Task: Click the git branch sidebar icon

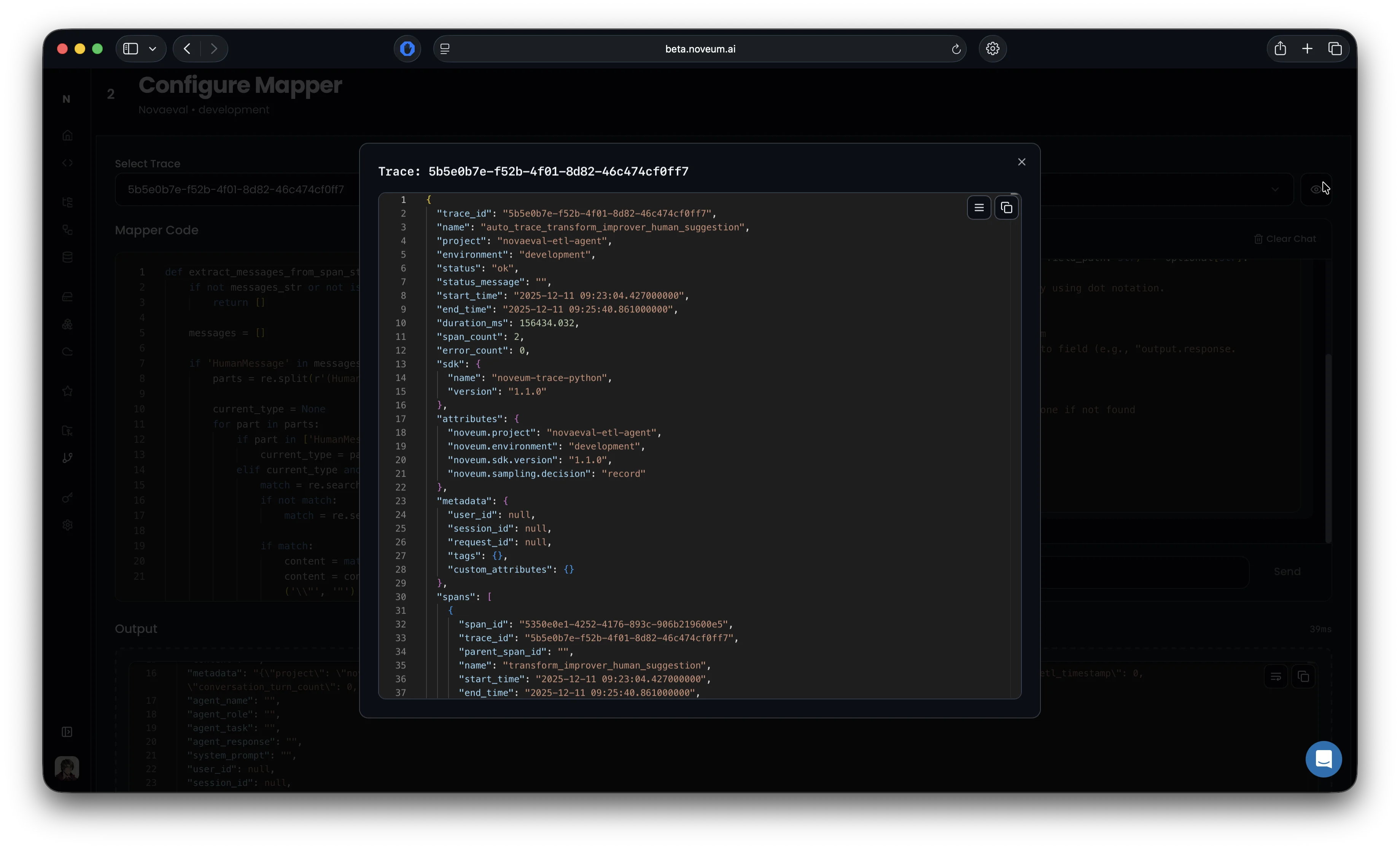Action: tap(68, 458)
